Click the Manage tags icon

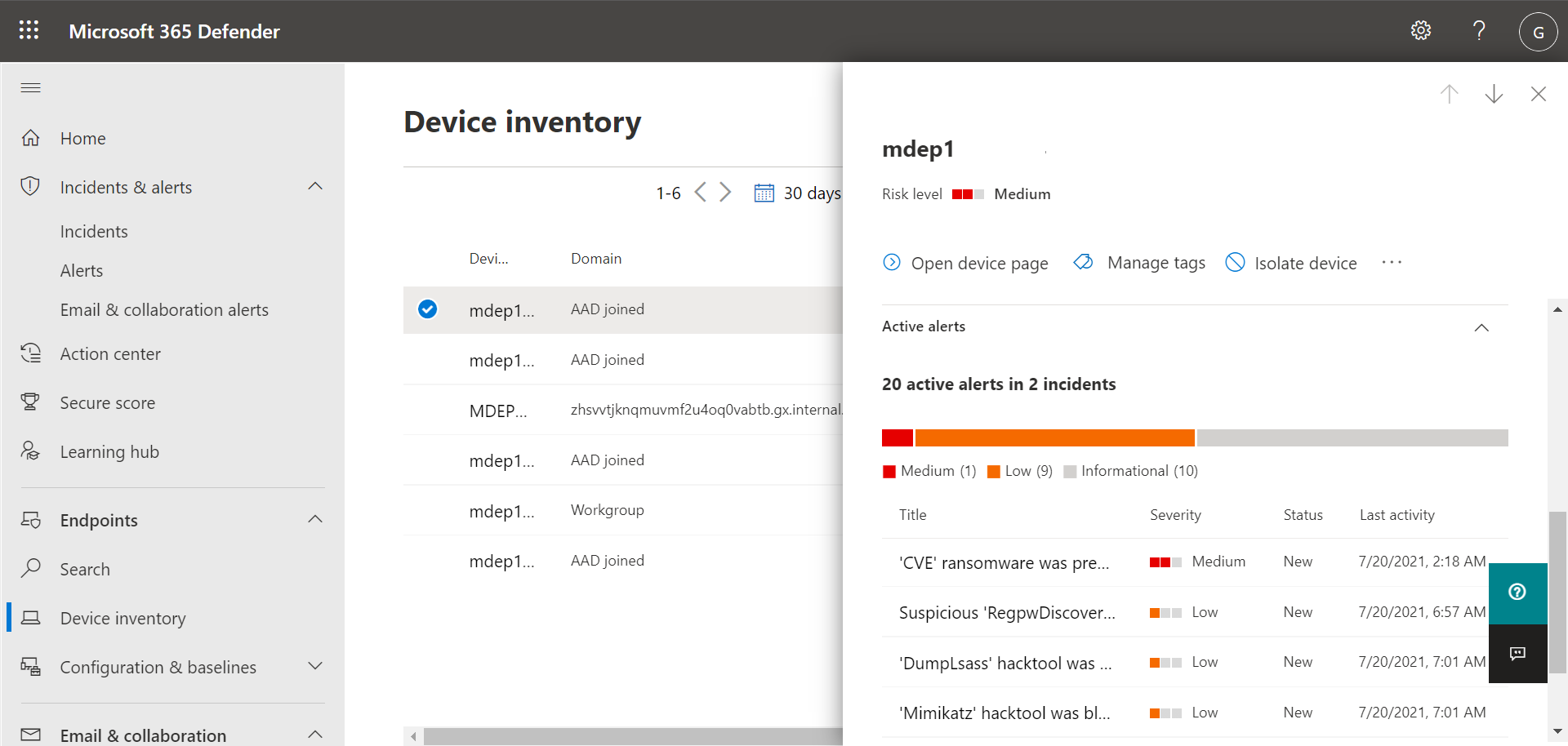coord(1083,262)
